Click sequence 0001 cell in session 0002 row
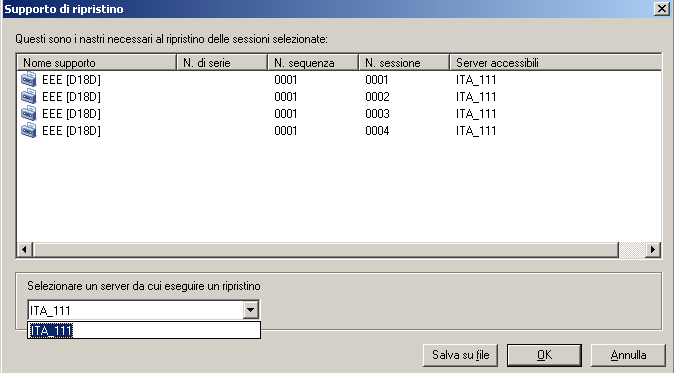This screenshot has height=373, width=674. (286, 97)
